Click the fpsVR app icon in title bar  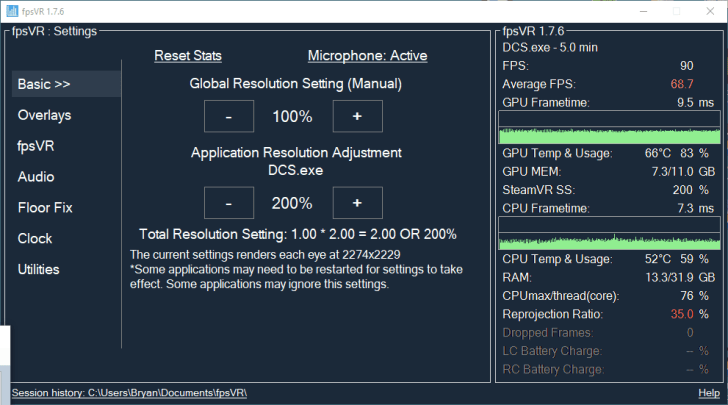tap(13, 11)
